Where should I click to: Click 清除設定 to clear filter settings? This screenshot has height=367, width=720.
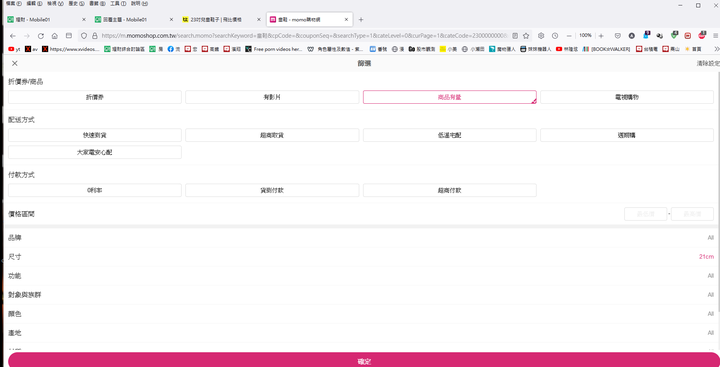[x=708, y=63]
